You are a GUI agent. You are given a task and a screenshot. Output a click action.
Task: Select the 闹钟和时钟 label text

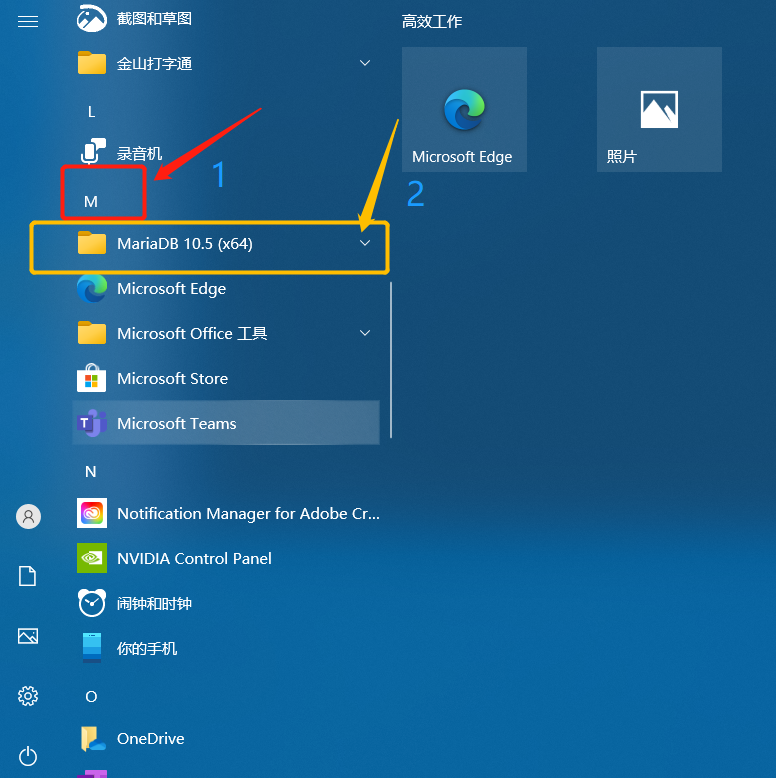point(154,603)
